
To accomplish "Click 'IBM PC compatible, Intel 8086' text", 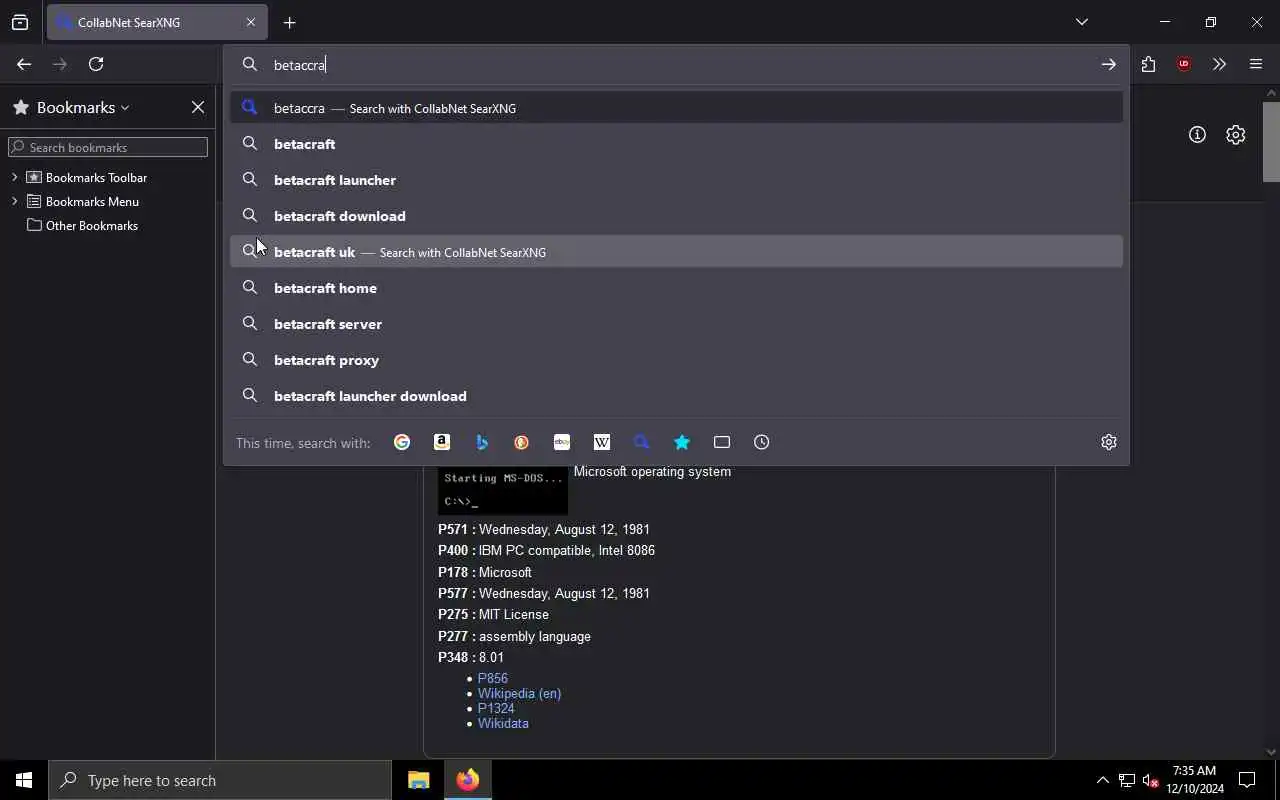I will tap(567, 550).
